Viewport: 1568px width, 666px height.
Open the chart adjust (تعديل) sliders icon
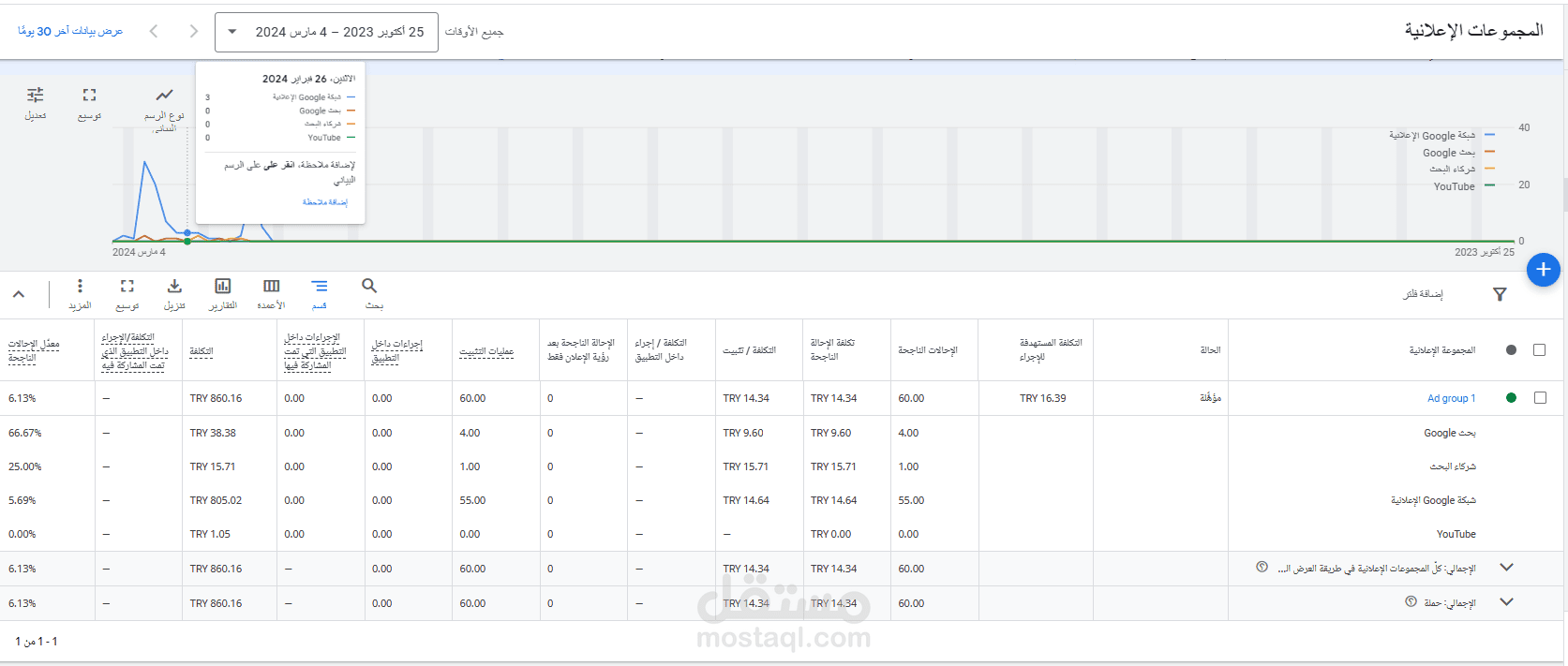coord(36,96)
